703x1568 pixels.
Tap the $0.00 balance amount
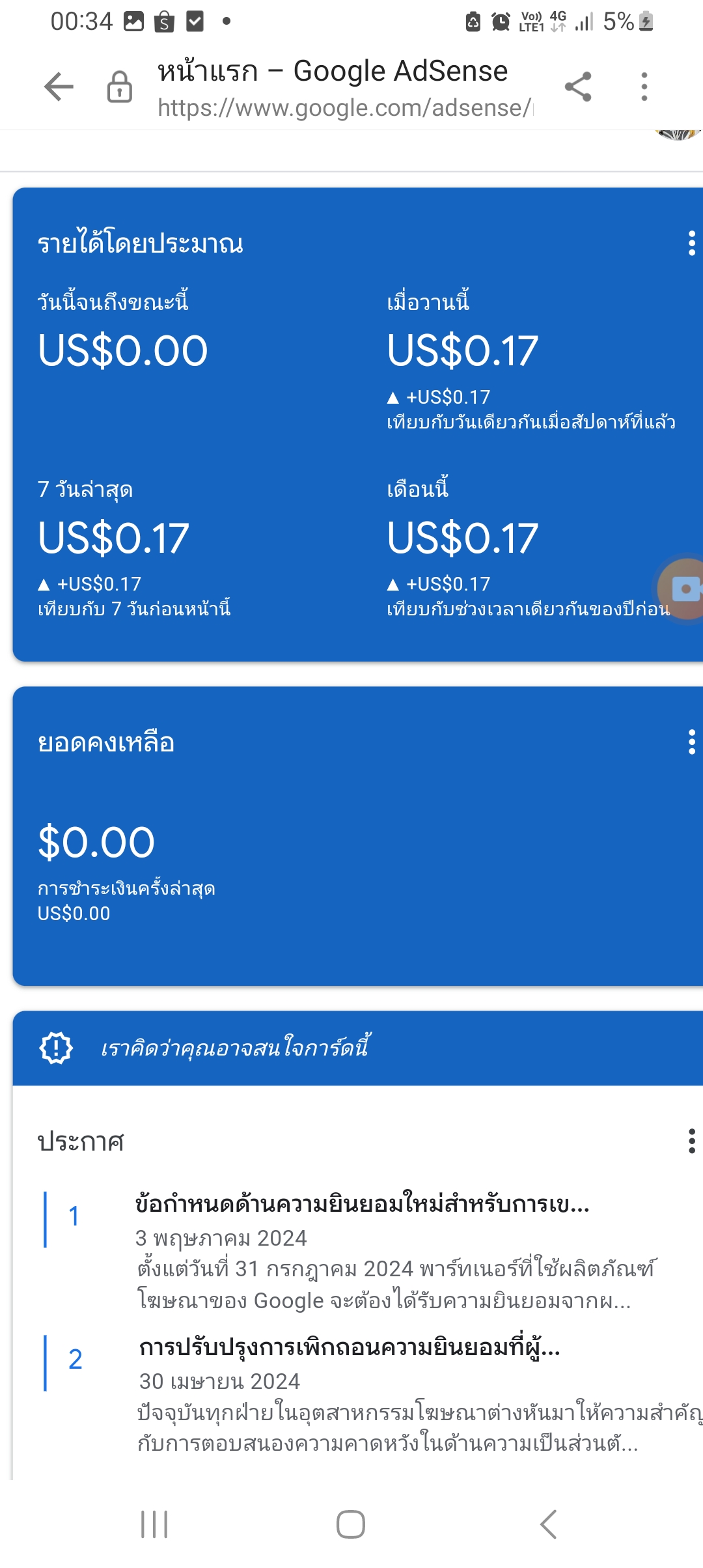pos(96,842)
